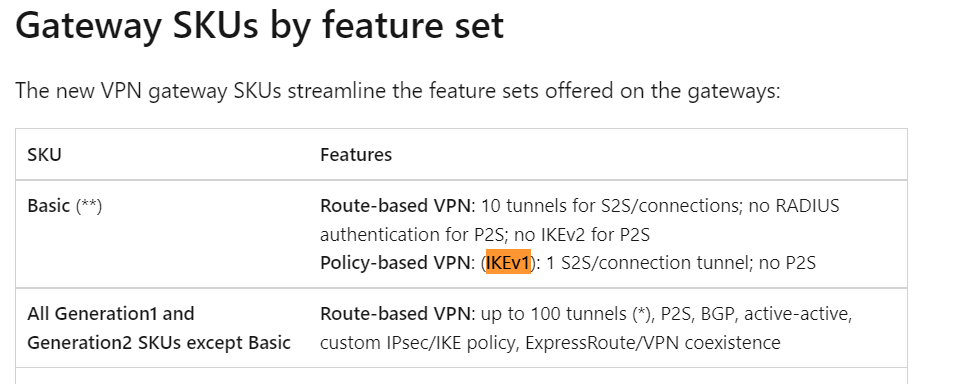
Task: Click the 'Basic (**)' SKU cell
Action: tap(65, 206)
